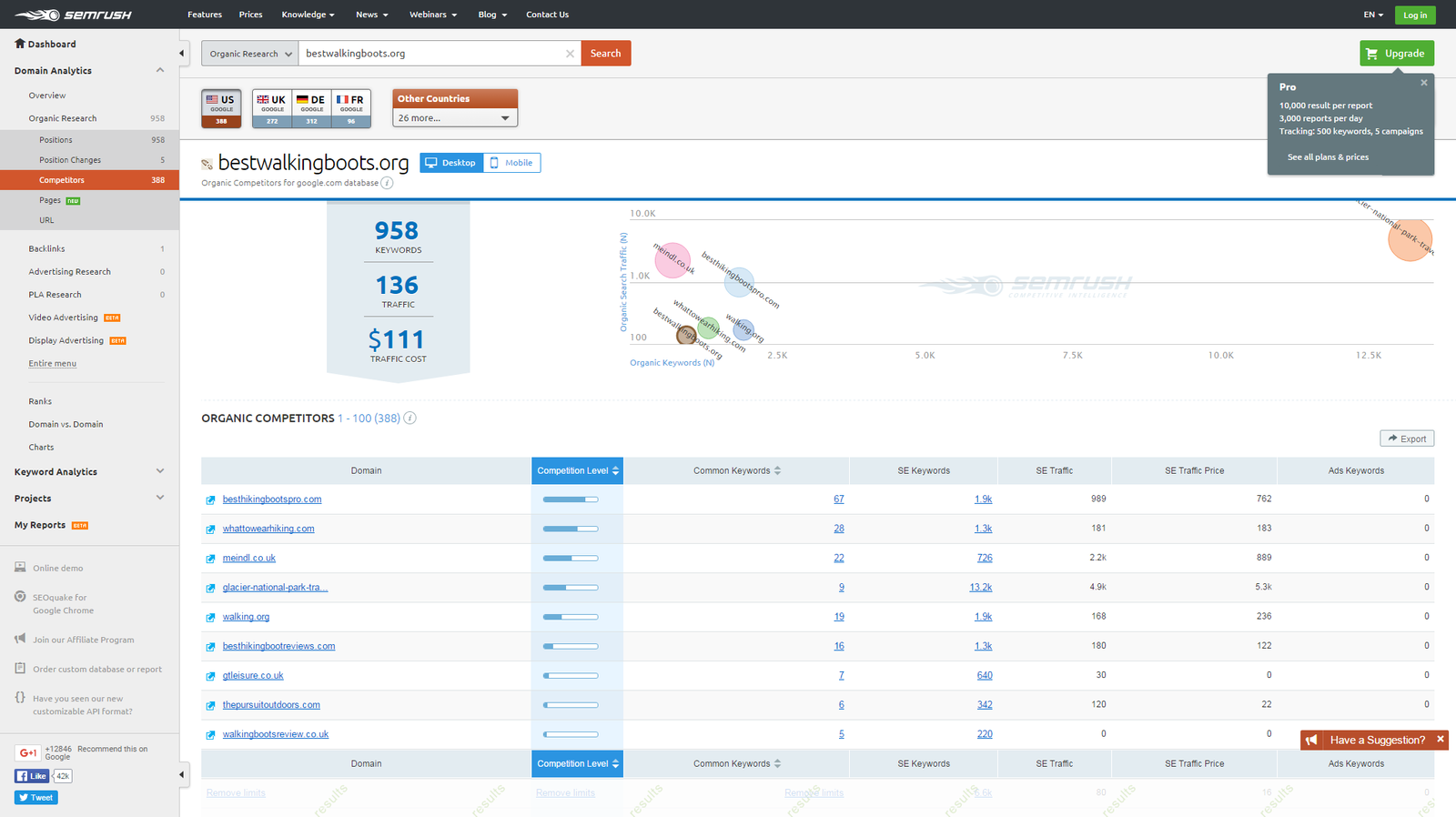
Task: Open the Webinars menu
Action: click(x=433, y=15)
